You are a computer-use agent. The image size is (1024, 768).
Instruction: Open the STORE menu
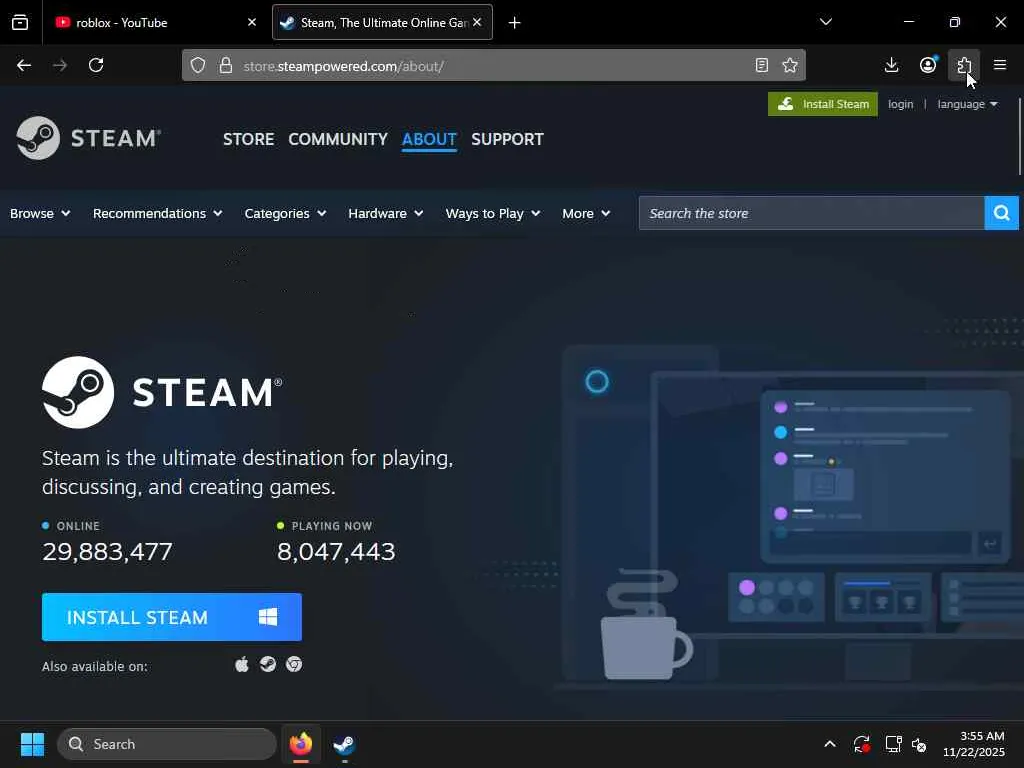[x=248, y=139]
